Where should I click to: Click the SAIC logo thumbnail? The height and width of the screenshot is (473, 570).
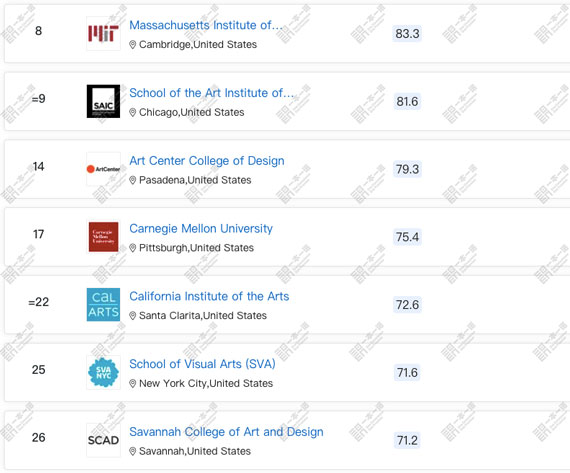(103, 101)
